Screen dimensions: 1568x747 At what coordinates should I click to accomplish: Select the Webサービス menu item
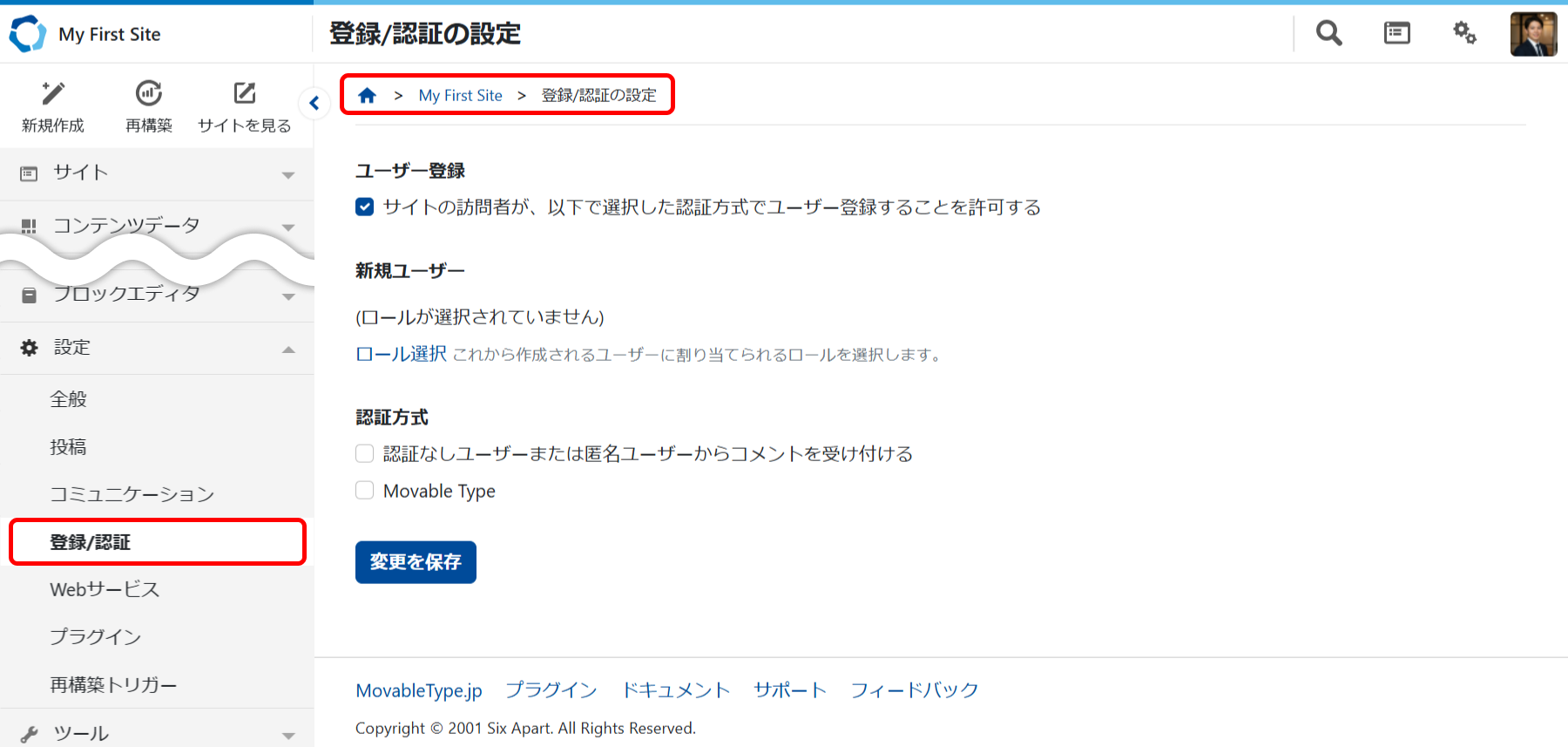pos(105,589)
